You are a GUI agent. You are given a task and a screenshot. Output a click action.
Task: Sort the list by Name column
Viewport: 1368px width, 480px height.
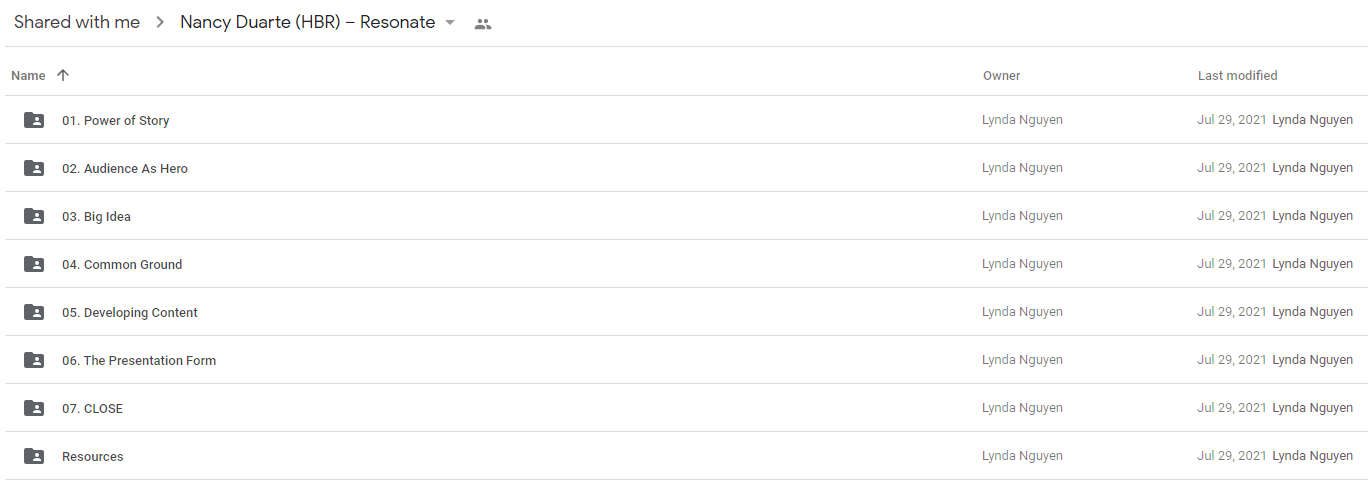[x=28, y=75]
